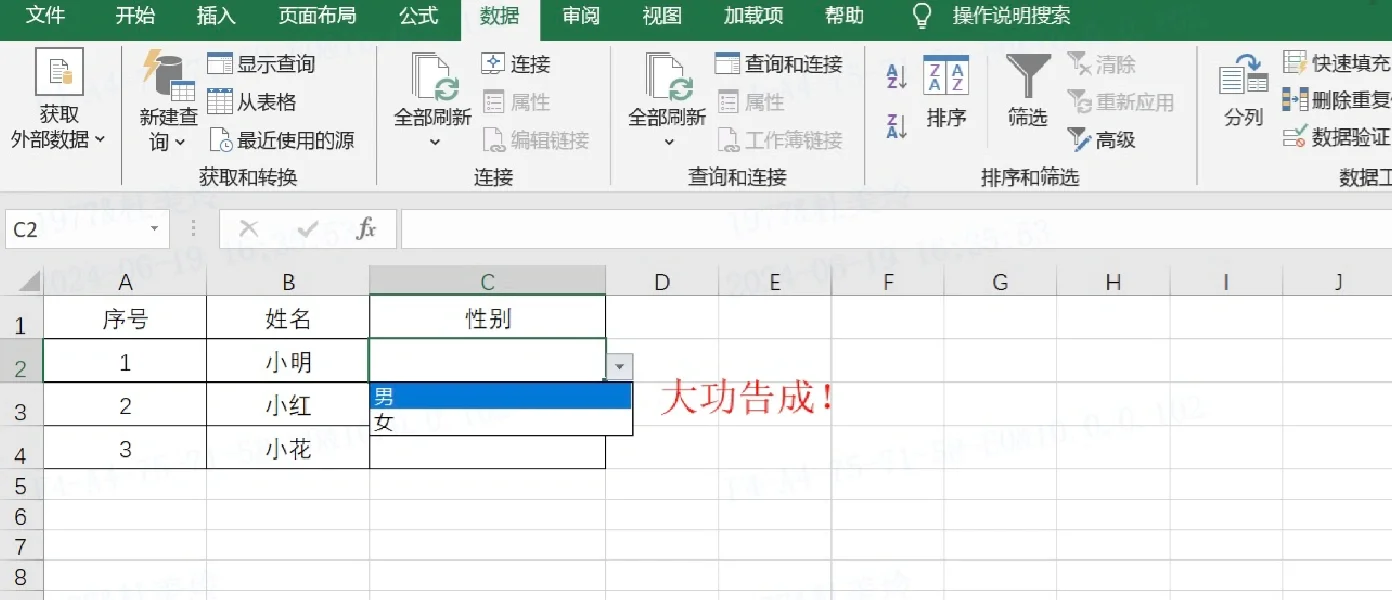Image resolution: width=1392 pixels, height=600 pixels.
Task: Click the 排序 (Sort) button
Action: coord(946,90)
